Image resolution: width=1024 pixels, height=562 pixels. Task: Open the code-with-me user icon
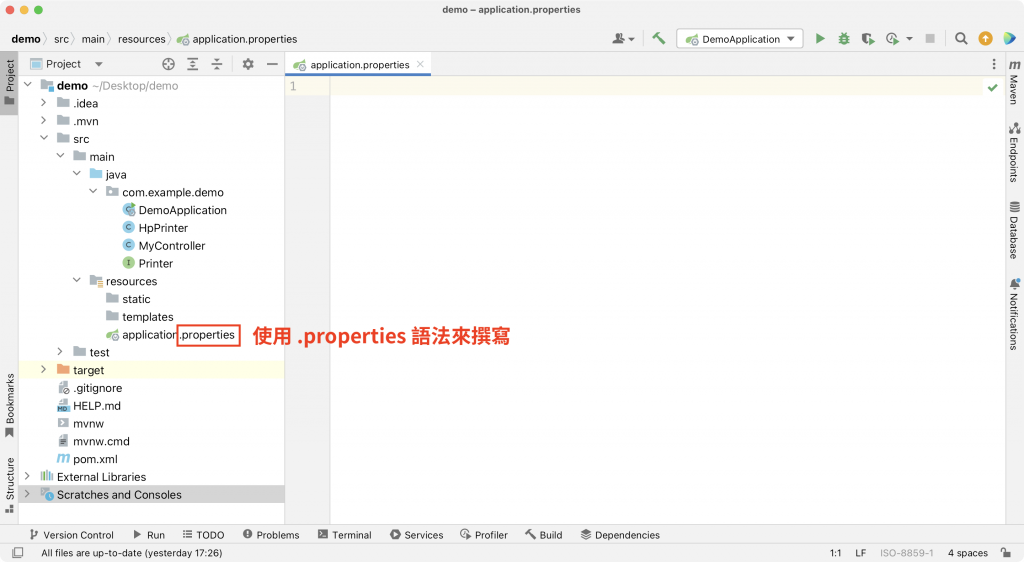[623, 39]
